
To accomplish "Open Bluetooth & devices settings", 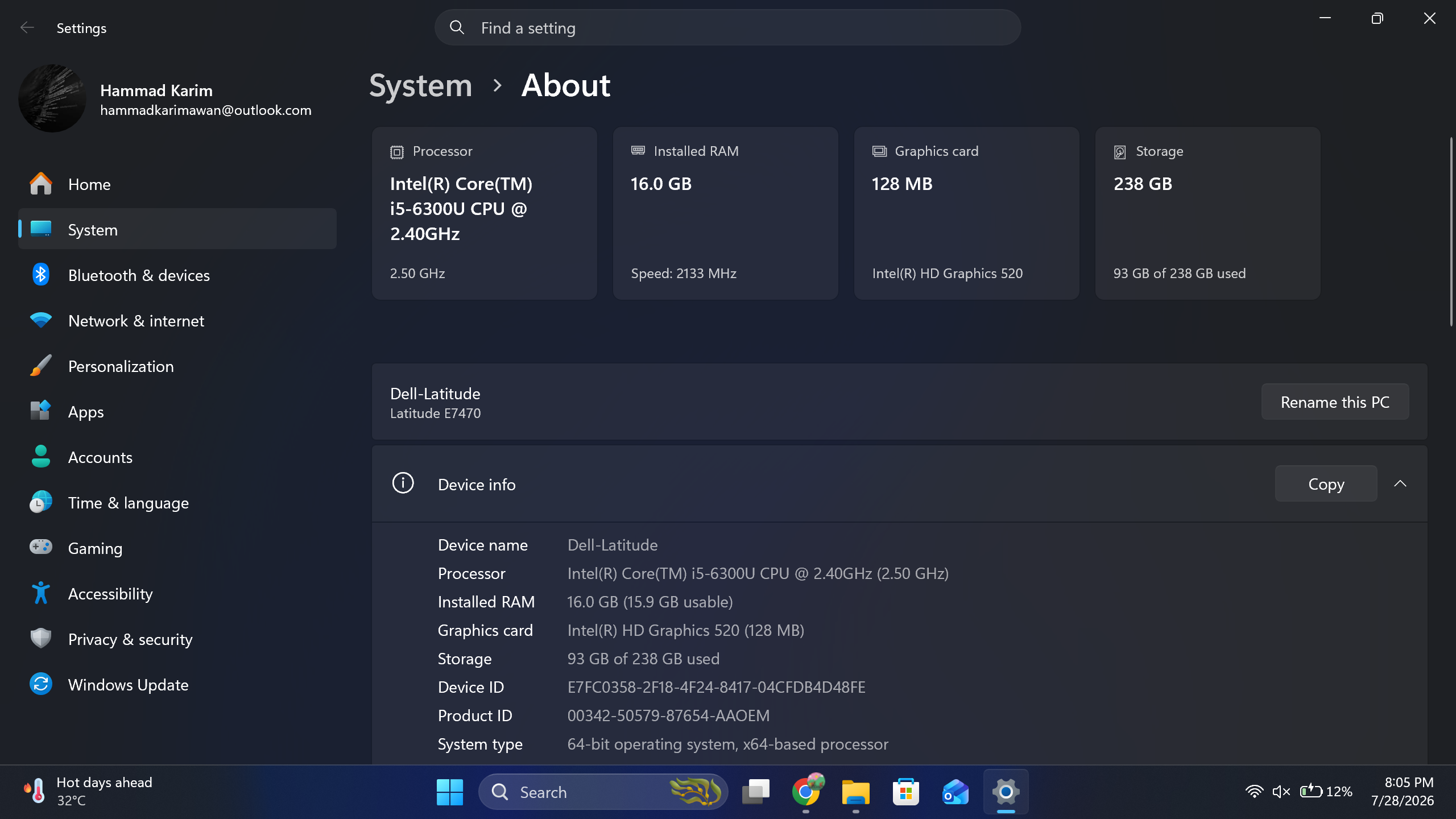I will [x=177, y=275].
